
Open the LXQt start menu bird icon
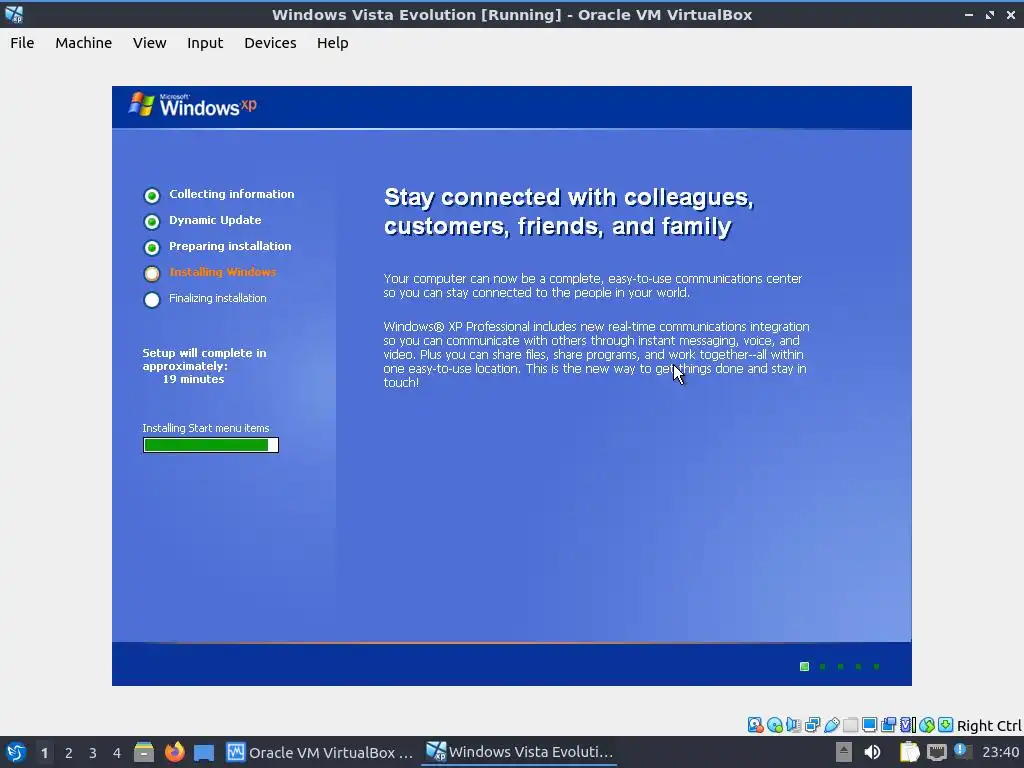point(15,752)
